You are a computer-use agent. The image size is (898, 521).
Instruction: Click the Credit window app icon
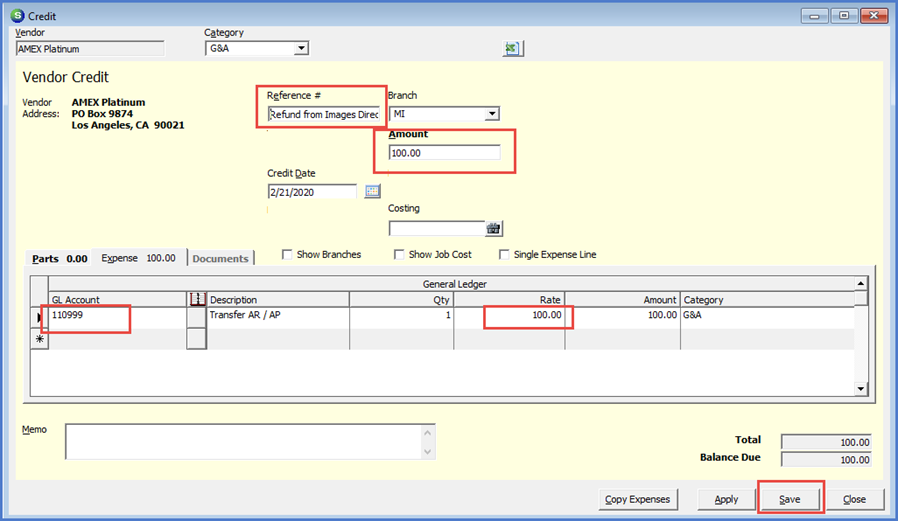[x=18, y=15]
